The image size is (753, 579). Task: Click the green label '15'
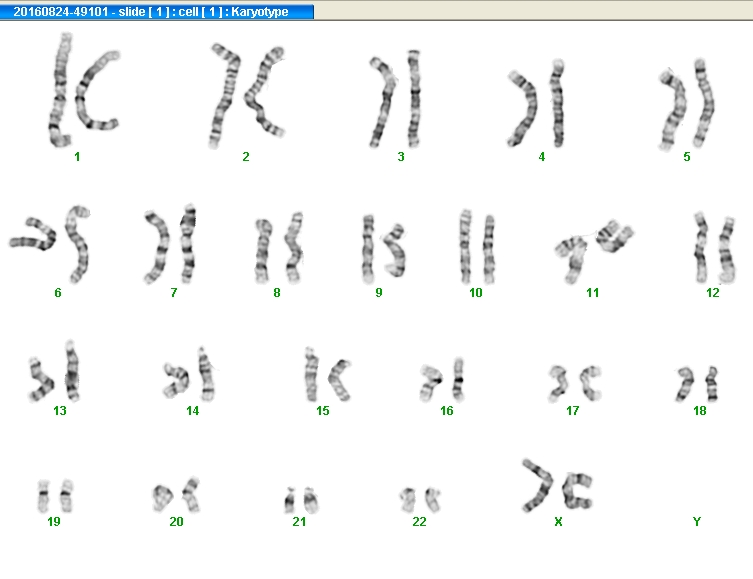(323, 410)
